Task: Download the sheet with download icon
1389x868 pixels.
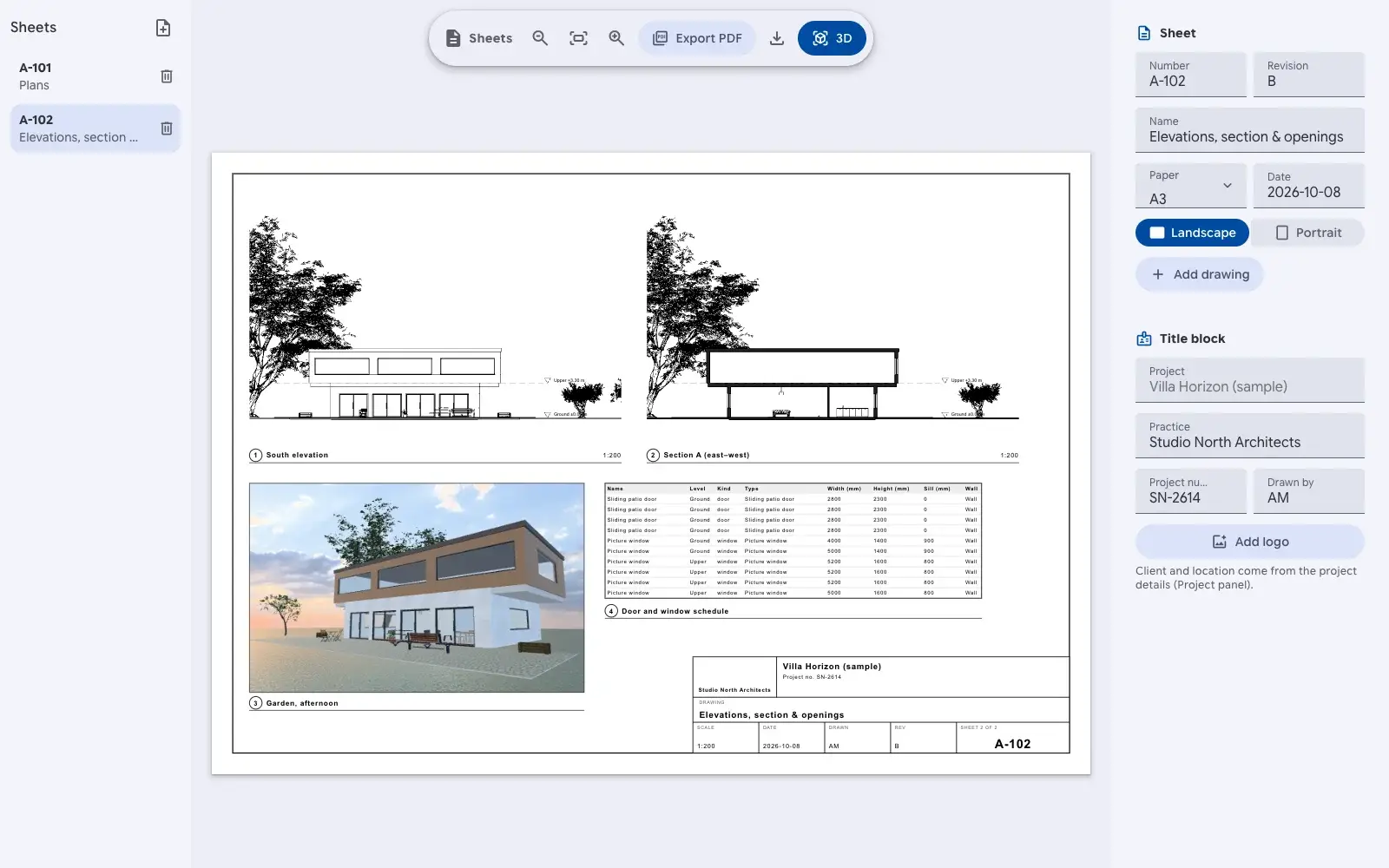Action: (x=777, y=38)
